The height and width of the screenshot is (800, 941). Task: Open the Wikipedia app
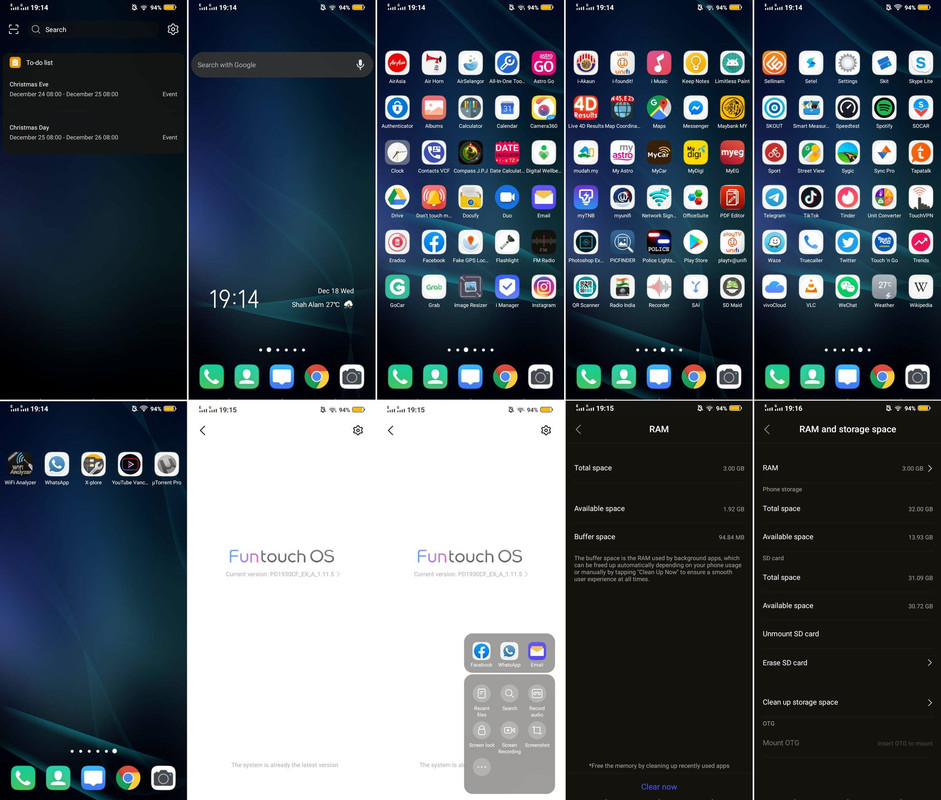921,287
